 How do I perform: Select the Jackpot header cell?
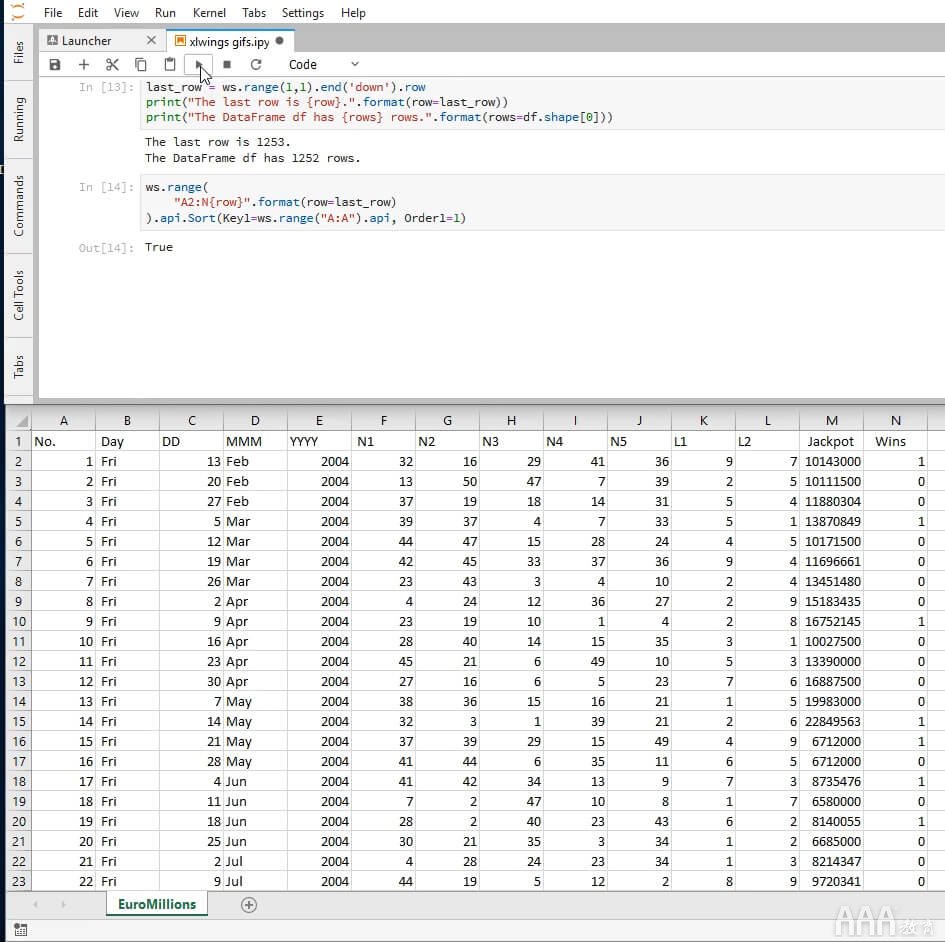830,441
